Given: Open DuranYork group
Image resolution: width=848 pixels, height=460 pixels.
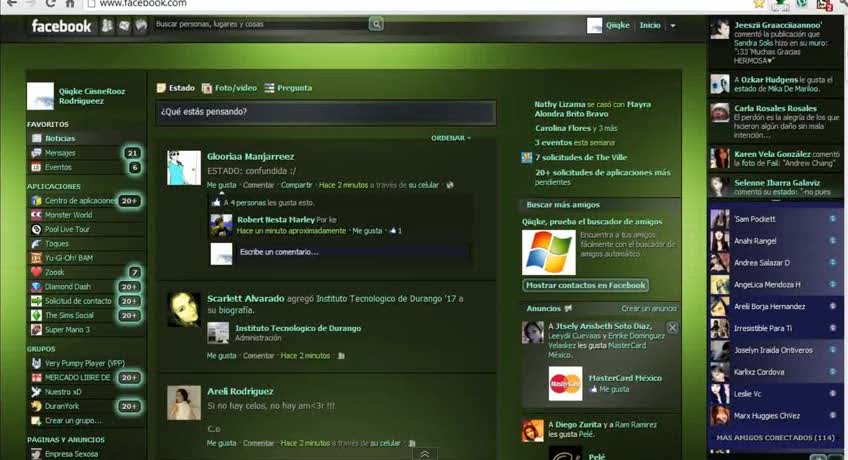Looking at the screenshot, I should tap(62, 406).
